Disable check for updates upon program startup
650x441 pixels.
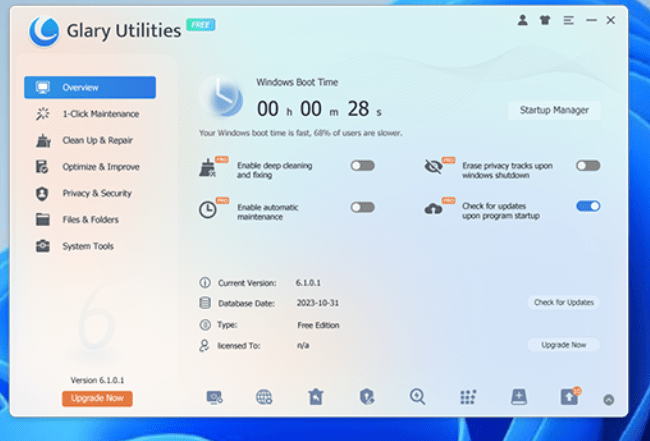point(588,206)
